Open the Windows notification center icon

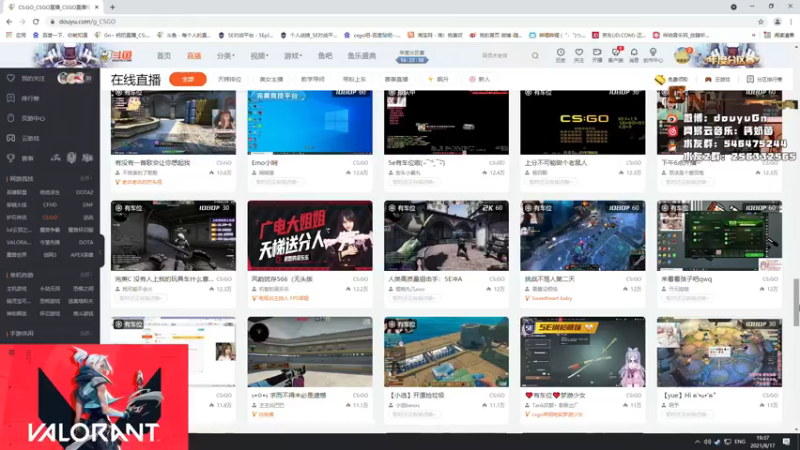pyautogui.click(x=786, y=441)
